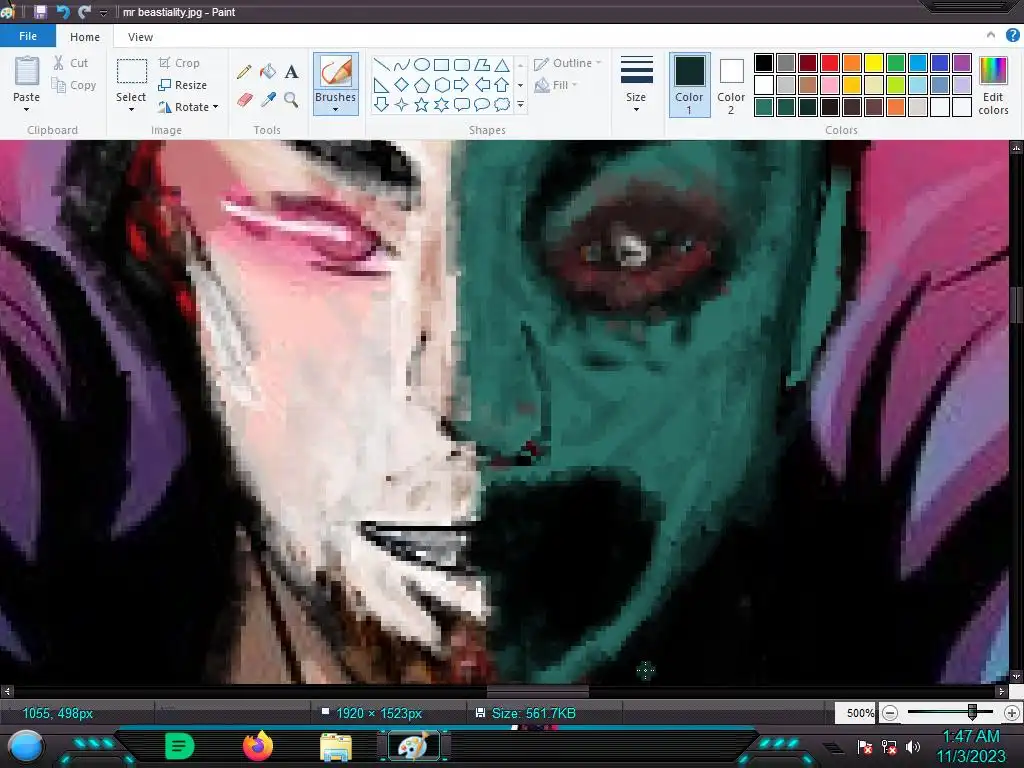Choose the Up arrow shape
The width and height of the screenshot is (1024, 768).
tap(502, 85)
